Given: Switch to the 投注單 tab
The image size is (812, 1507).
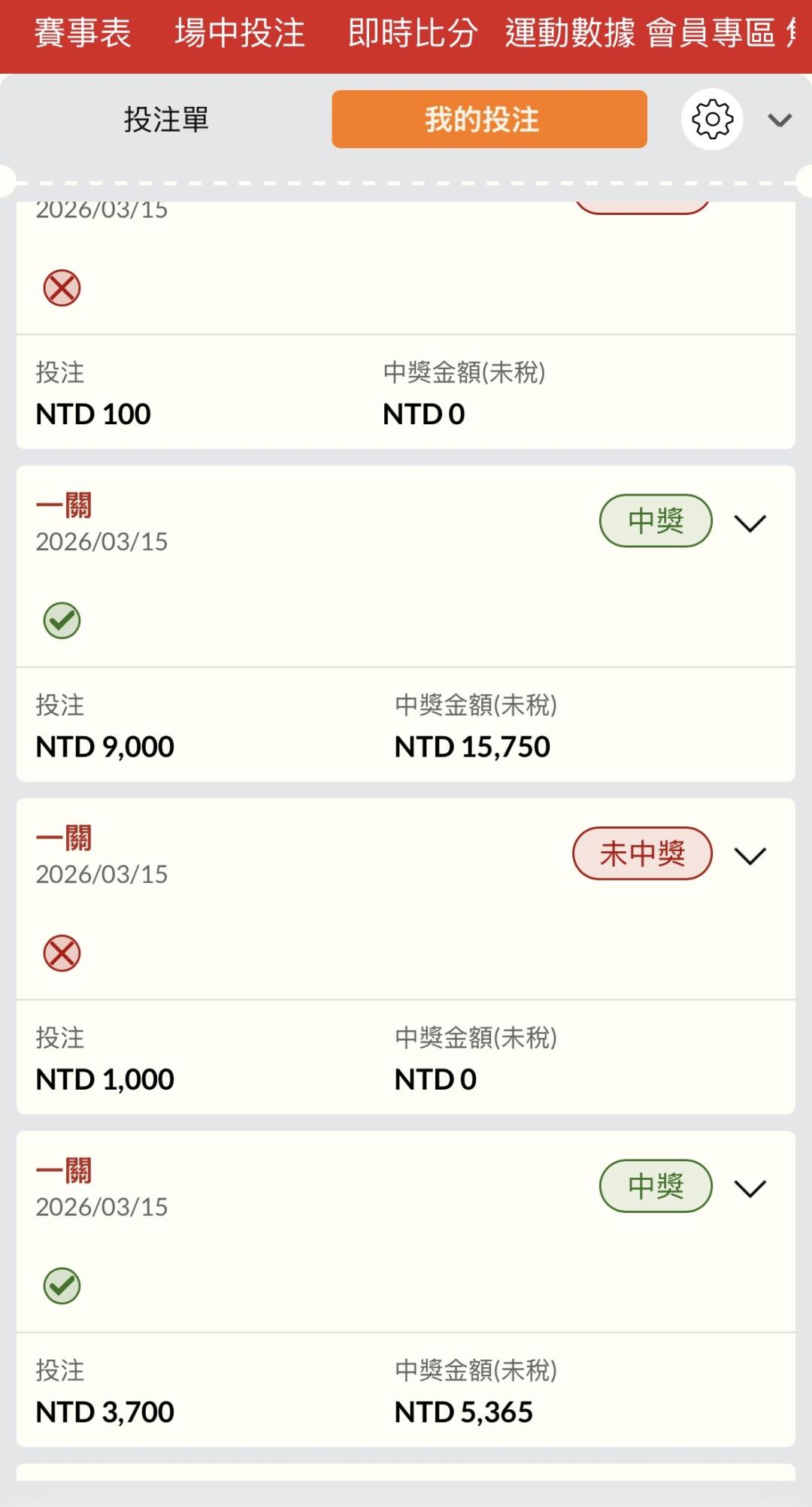Looking at the screenshot, I should [166, 120].
